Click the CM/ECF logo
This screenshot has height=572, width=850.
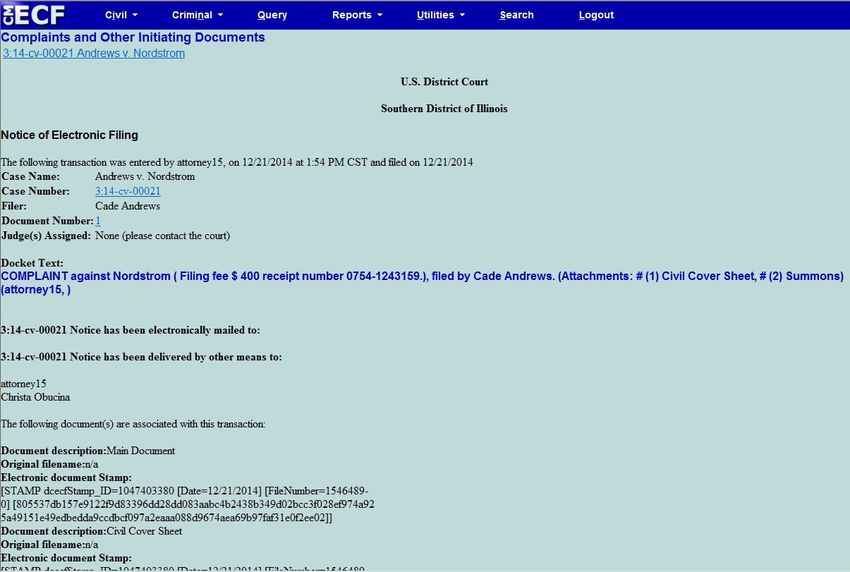[x=34, y=15]
